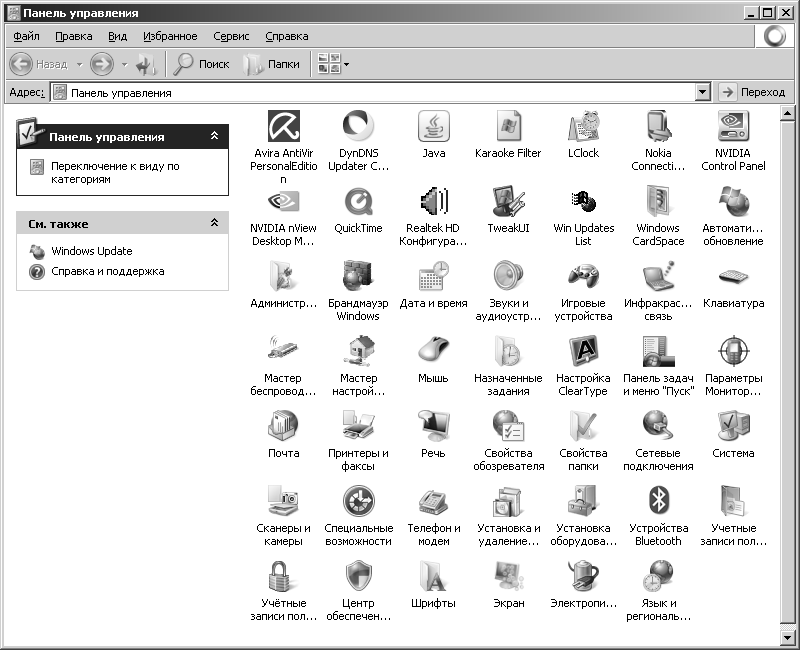Open the Windows Update link
The width and height of the screenshot is (800, 650).
click(x=92, y=251)
